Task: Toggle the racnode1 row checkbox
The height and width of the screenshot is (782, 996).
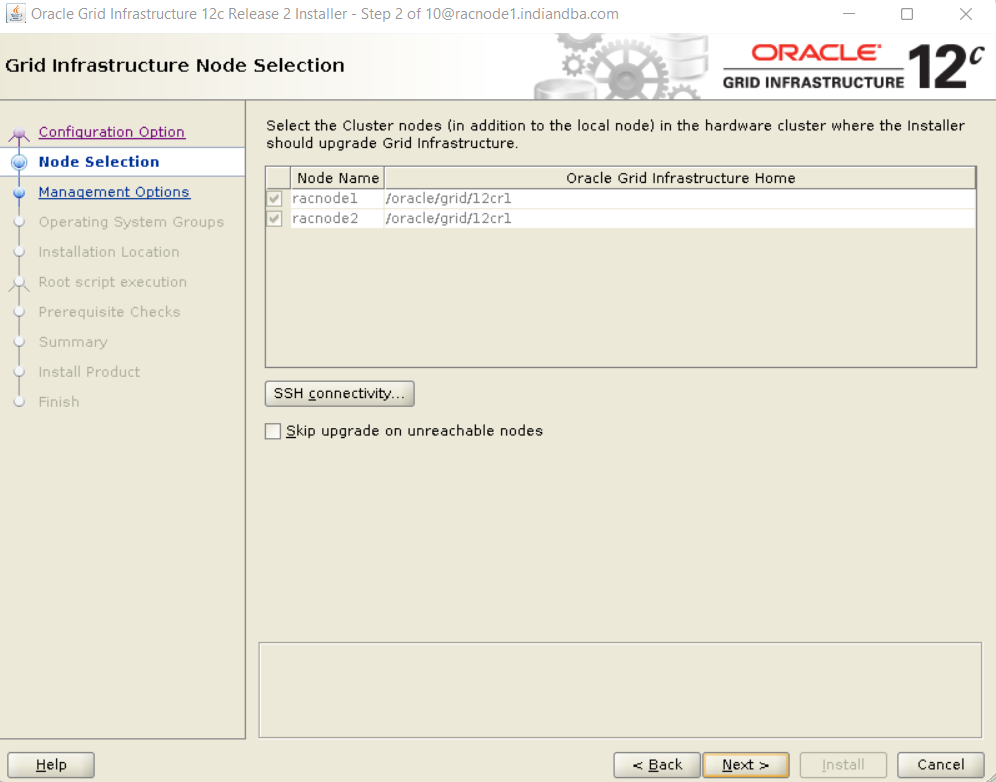Action: [274, 198]
